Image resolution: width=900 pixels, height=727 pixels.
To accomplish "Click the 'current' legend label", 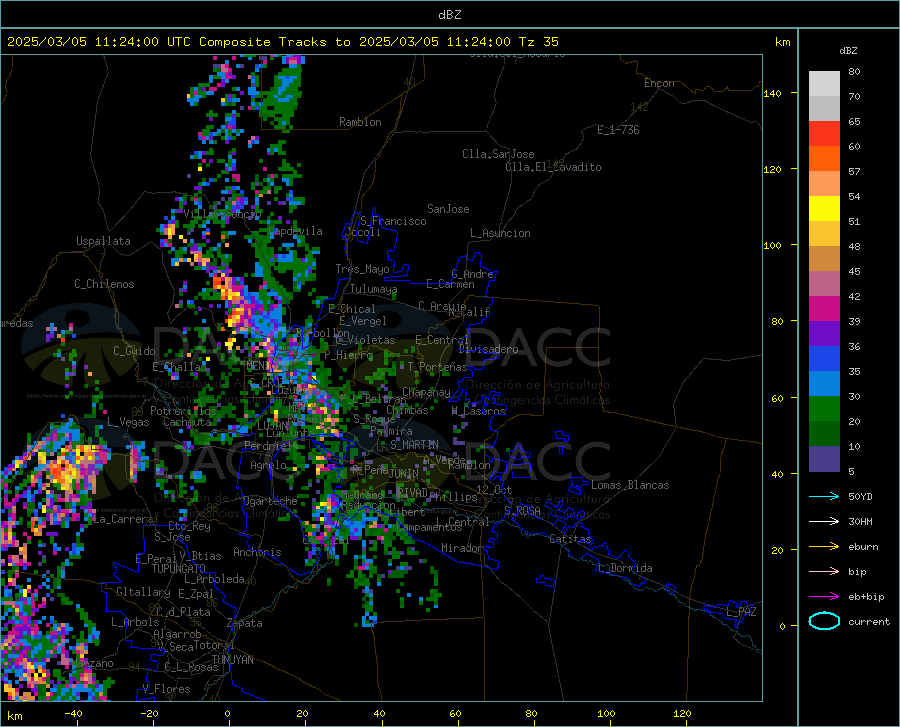I will [x=869, y=621].
